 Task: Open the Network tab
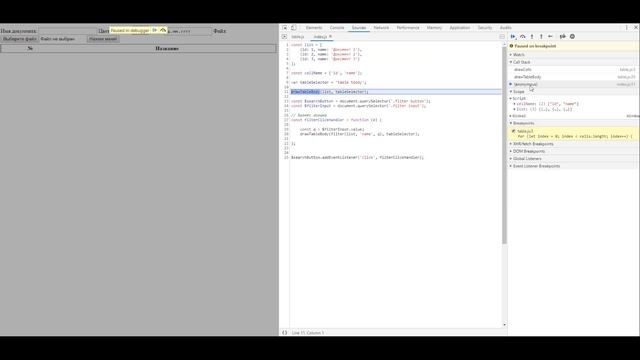[381, 28]
